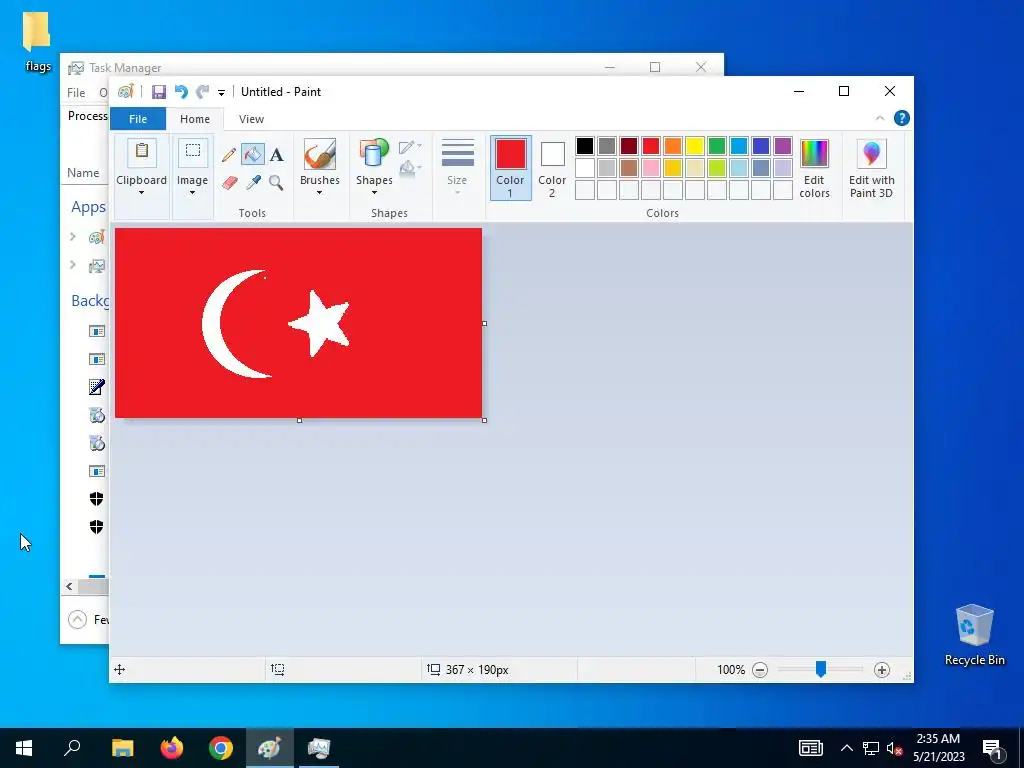This screenshot has height=768, width=1024.
Task: Click Task Manager horizontal scrollbar left arrow
Action: click(69, 586)
